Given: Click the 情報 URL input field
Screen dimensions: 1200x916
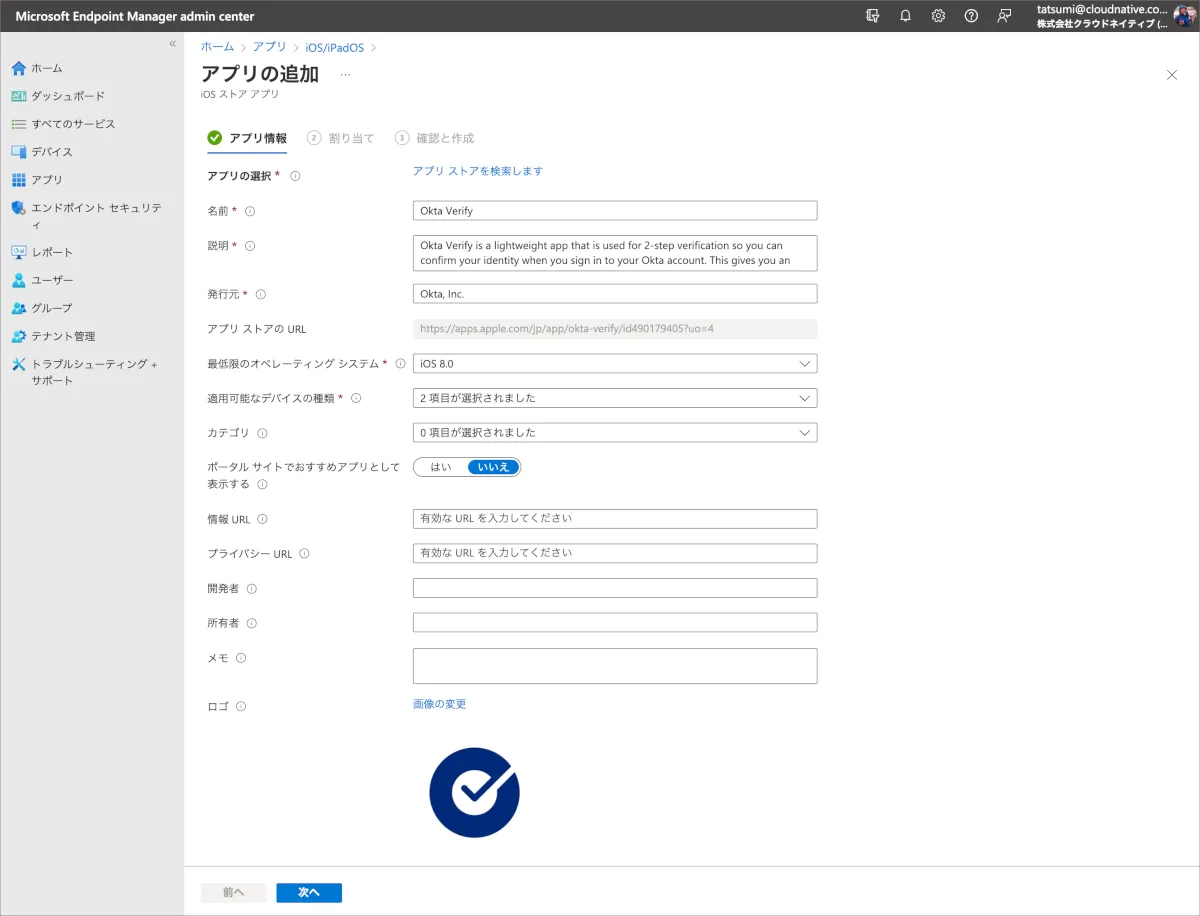Looking at the screenshot, I should coord(614,519).
